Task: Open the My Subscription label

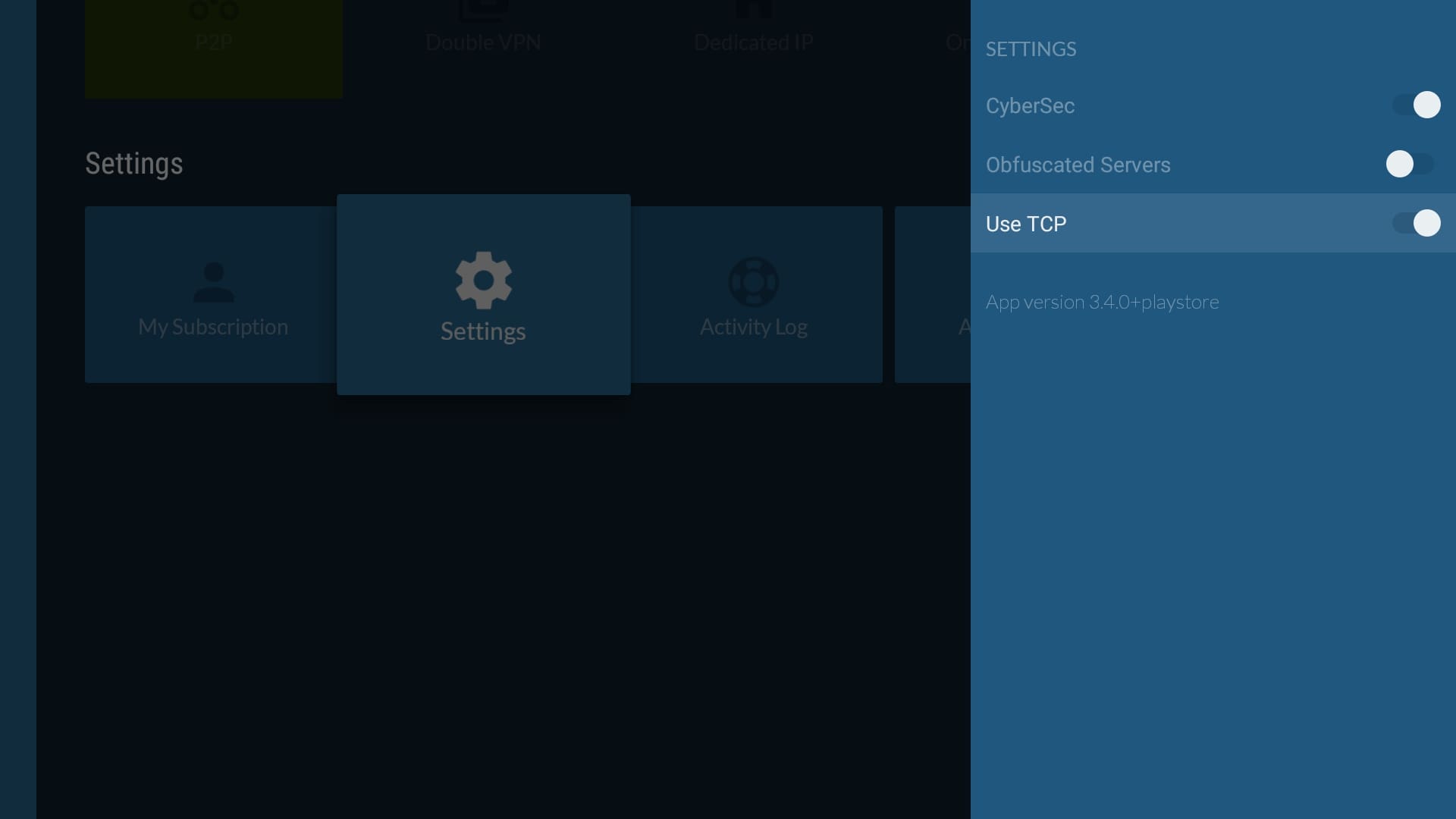Action: [213, 327]
